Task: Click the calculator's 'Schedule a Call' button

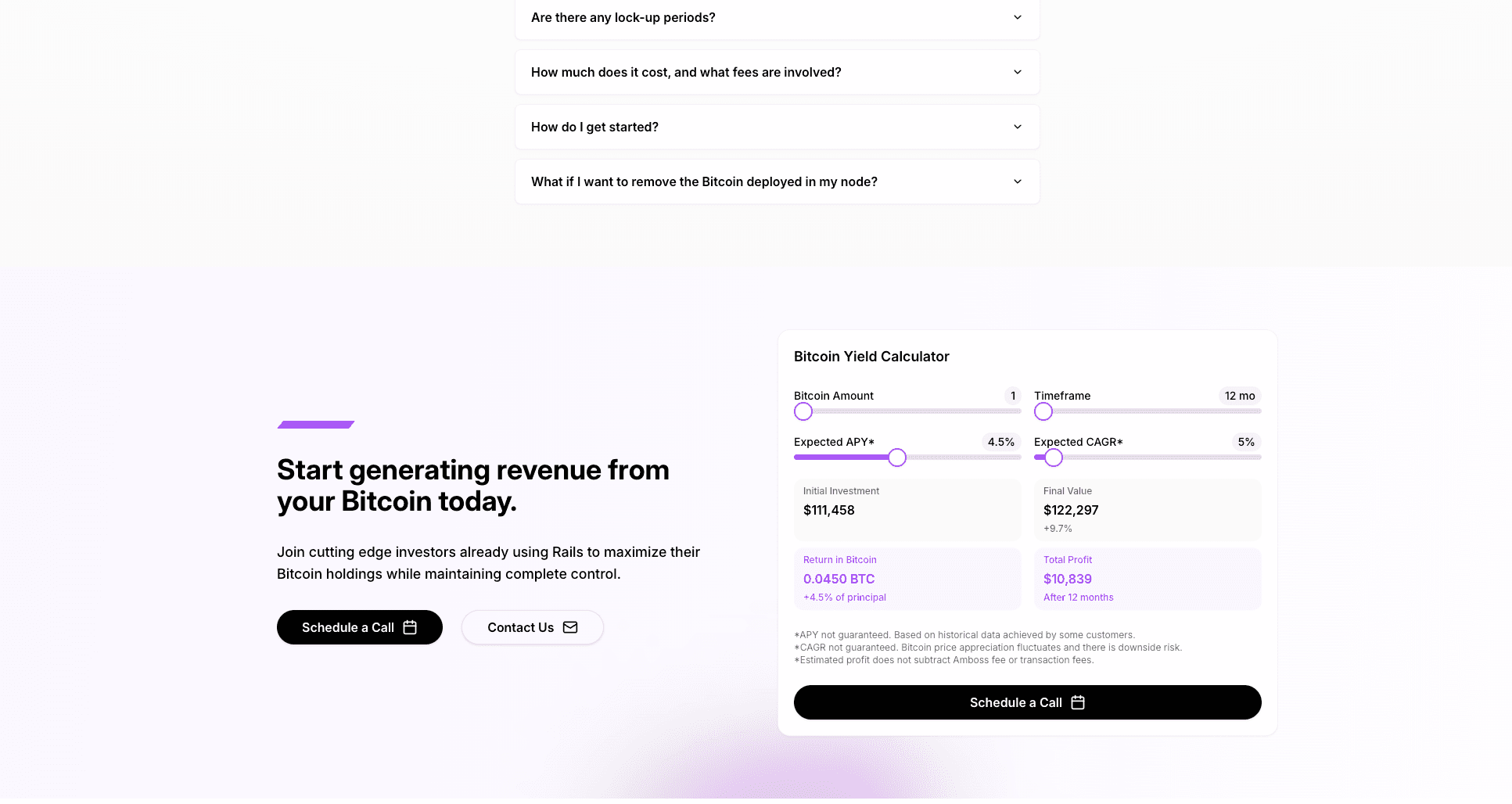Action: (x=1027, y=702)
